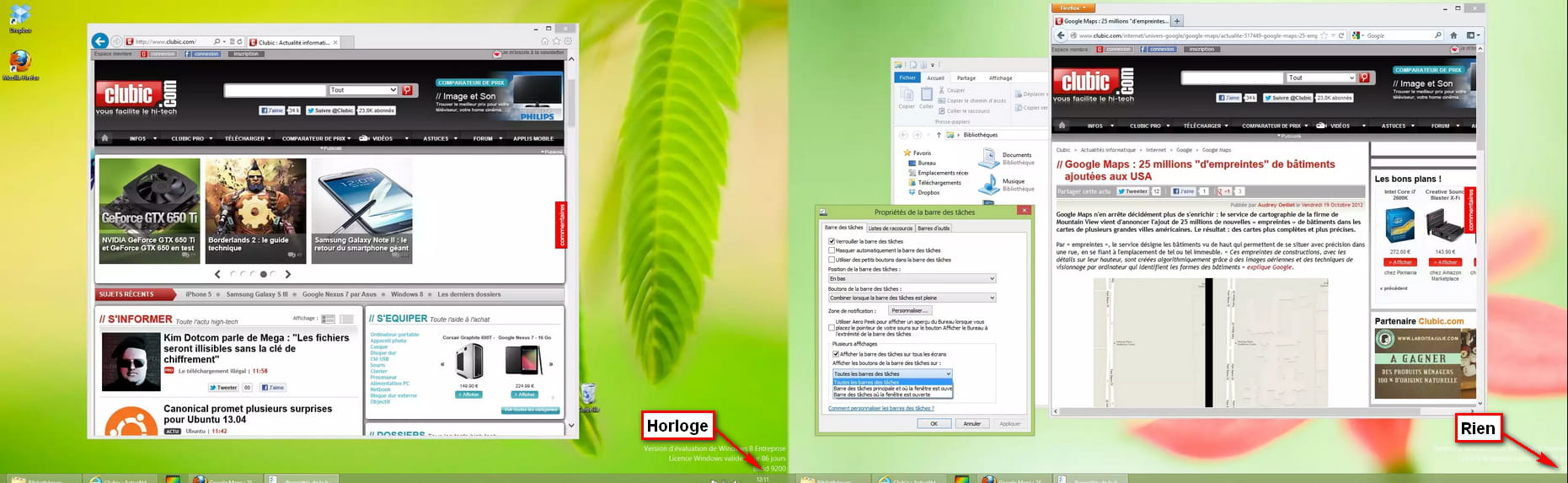Open Internet Explorer favorites star icon
Viewport: 1568px width, 483px height.
click(556, 40)
